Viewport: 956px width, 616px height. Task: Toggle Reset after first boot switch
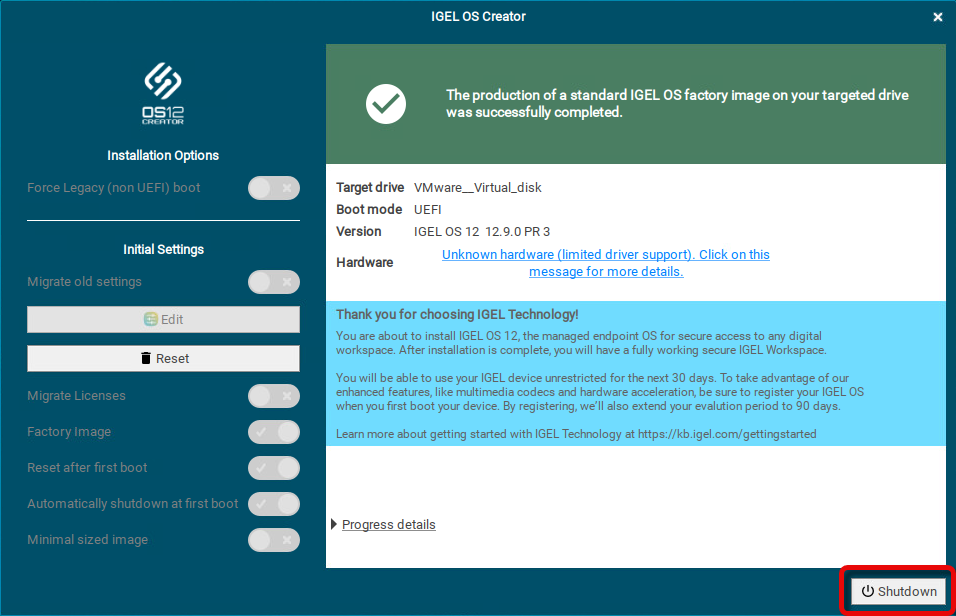[274, 468]
